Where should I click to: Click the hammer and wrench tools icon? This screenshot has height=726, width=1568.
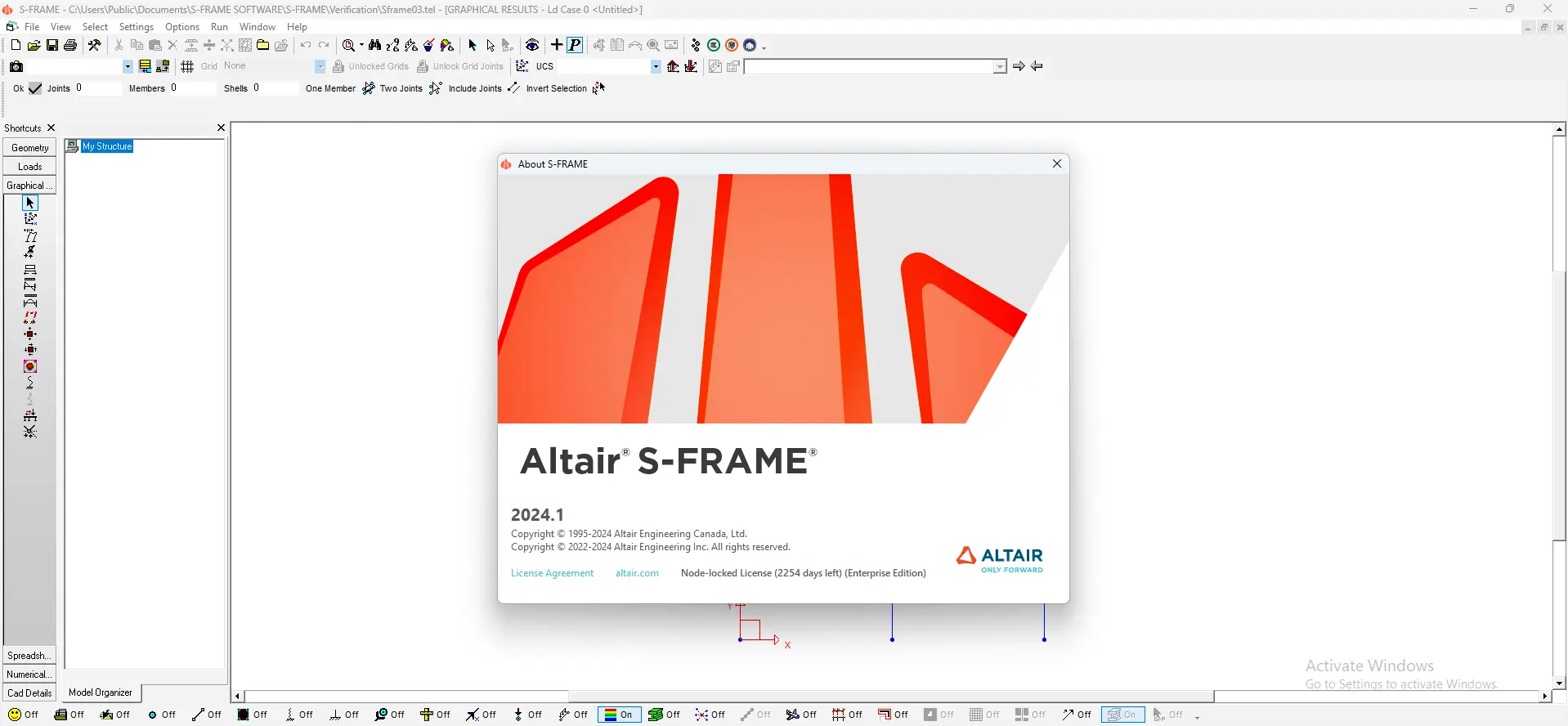95,46
